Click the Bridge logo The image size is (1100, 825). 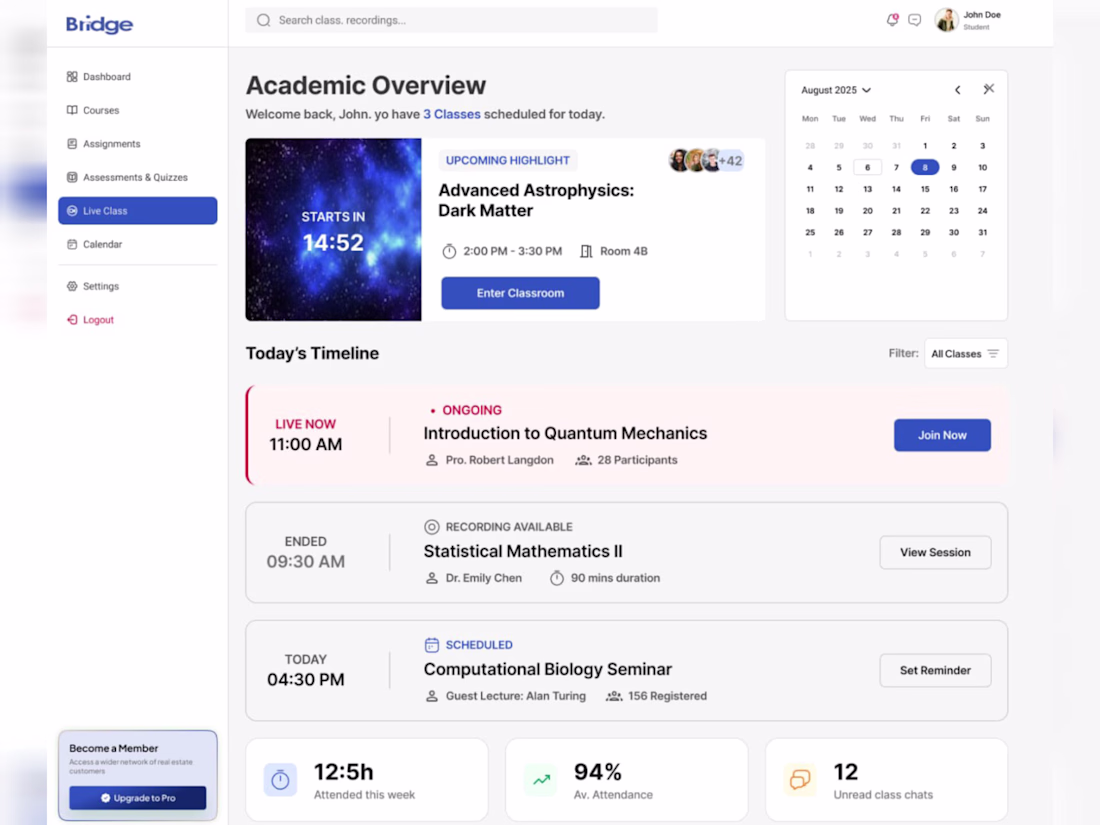tap(100, 25)
